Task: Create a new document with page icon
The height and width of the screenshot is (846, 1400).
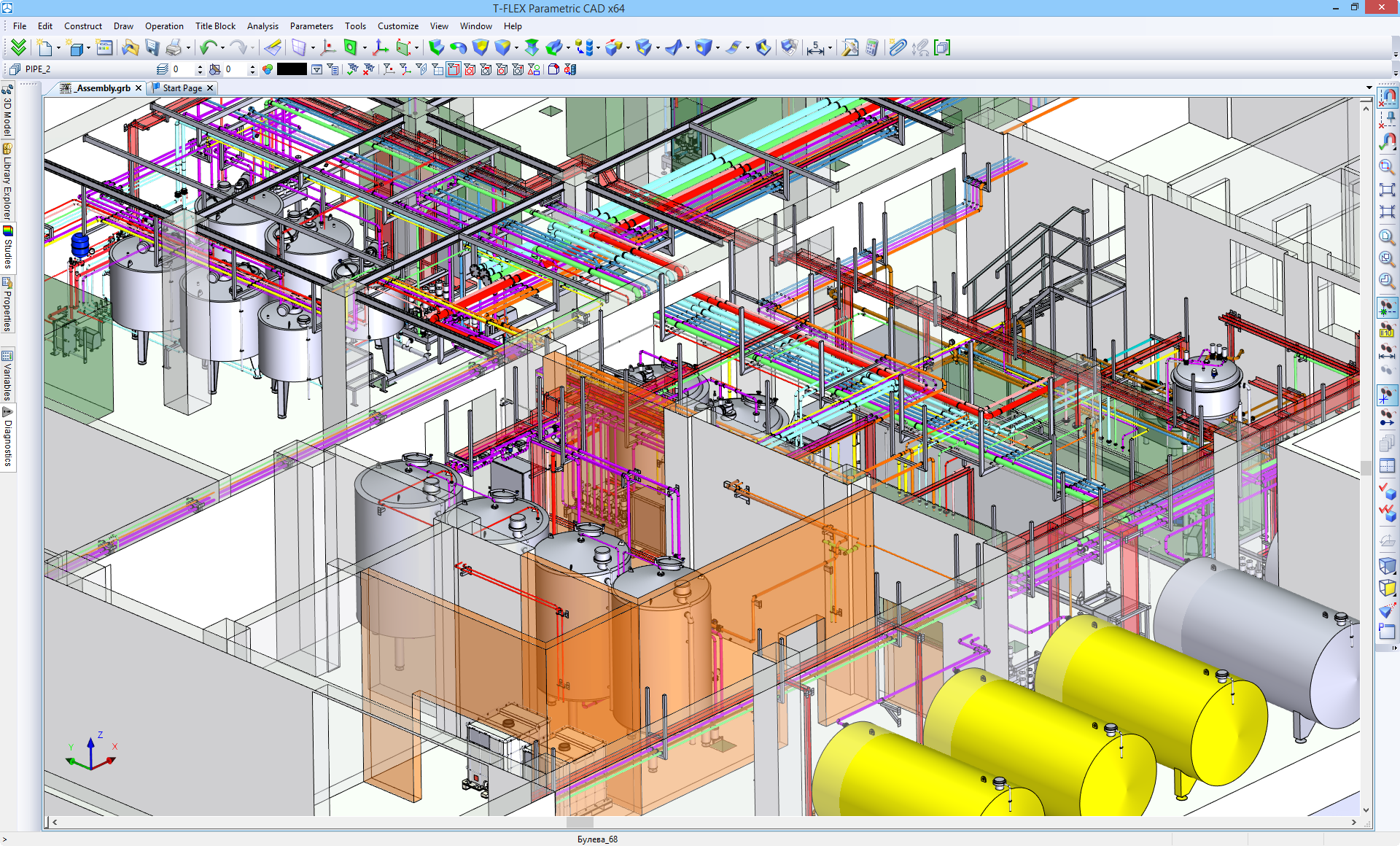Action: (45, 47)
